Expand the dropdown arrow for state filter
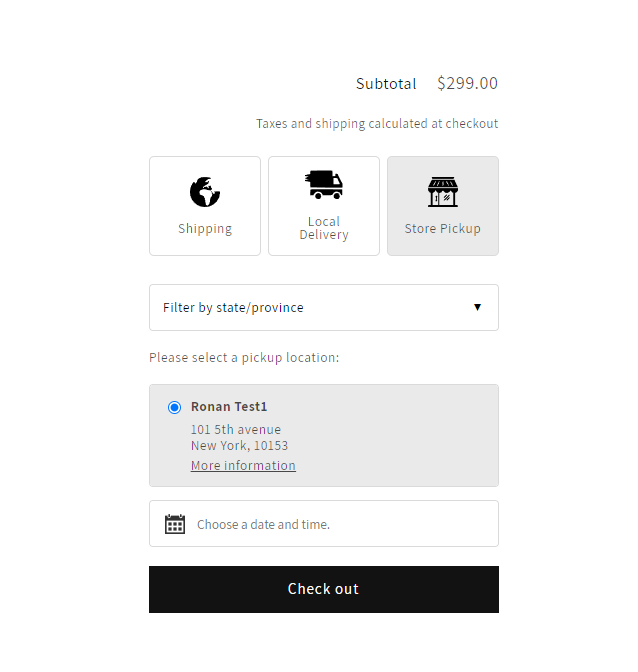This screenshot has height=672, width=638. click(x=477, y=307)
